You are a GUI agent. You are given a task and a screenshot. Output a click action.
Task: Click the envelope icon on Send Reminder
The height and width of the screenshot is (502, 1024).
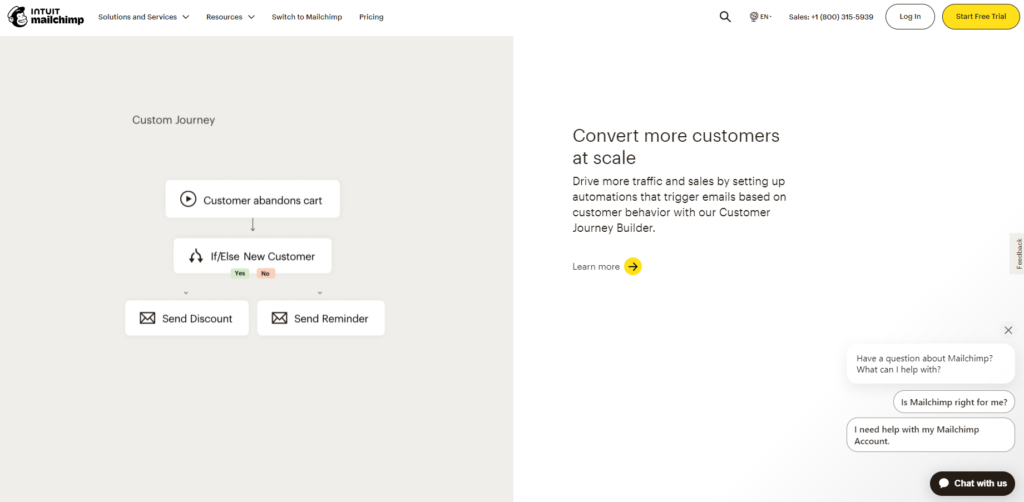tap(280, 318)
